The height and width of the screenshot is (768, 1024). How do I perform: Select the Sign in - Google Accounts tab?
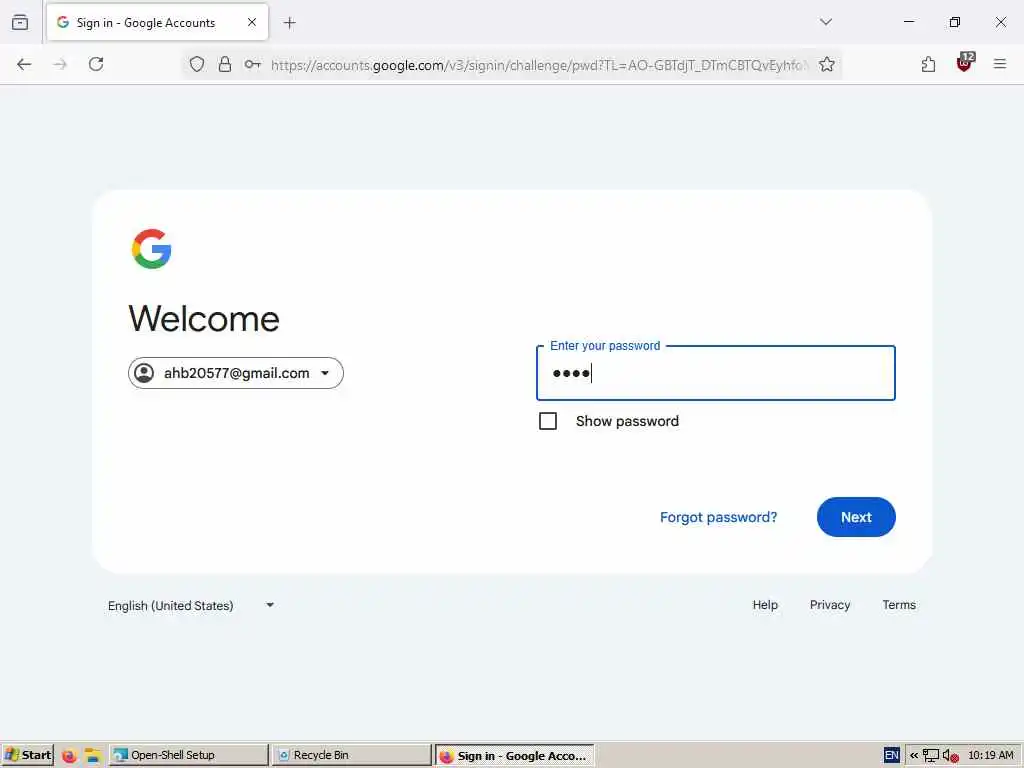157,22
